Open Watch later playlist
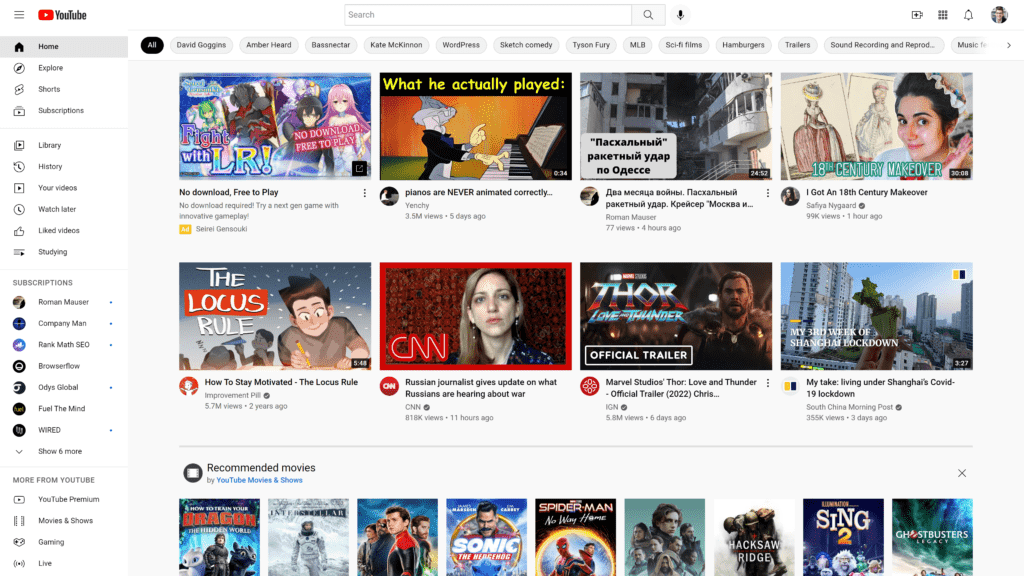The image size is (1024, 576). coord(64,209)
